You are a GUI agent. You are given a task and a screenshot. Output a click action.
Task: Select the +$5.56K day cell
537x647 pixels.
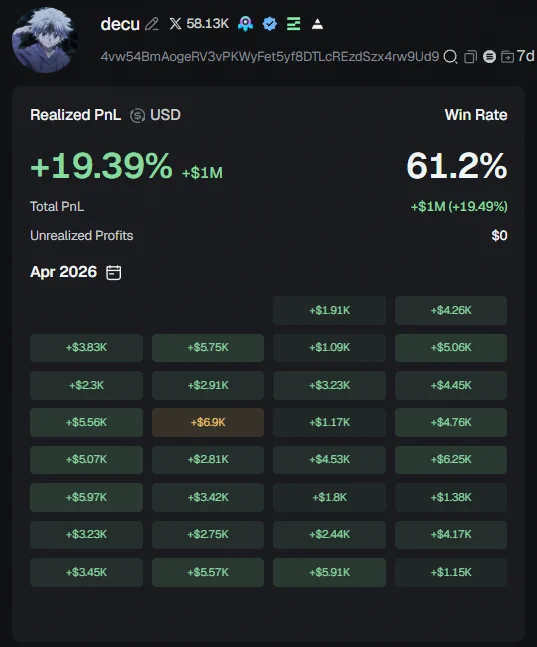pos(86,423)
